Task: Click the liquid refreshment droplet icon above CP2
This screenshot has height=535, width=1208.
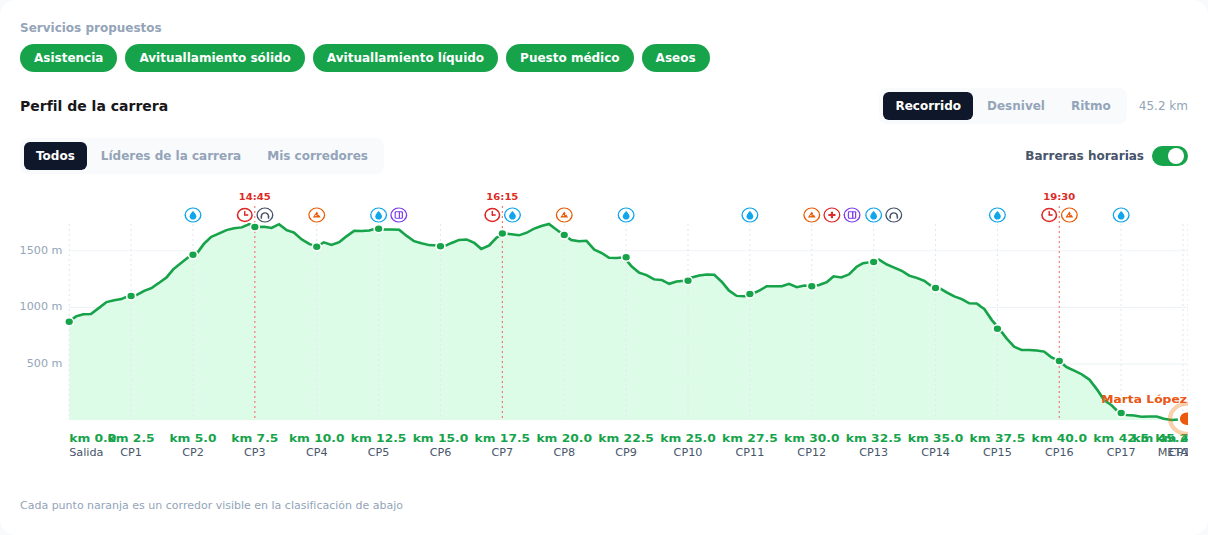Action: (x=193, y=215)
